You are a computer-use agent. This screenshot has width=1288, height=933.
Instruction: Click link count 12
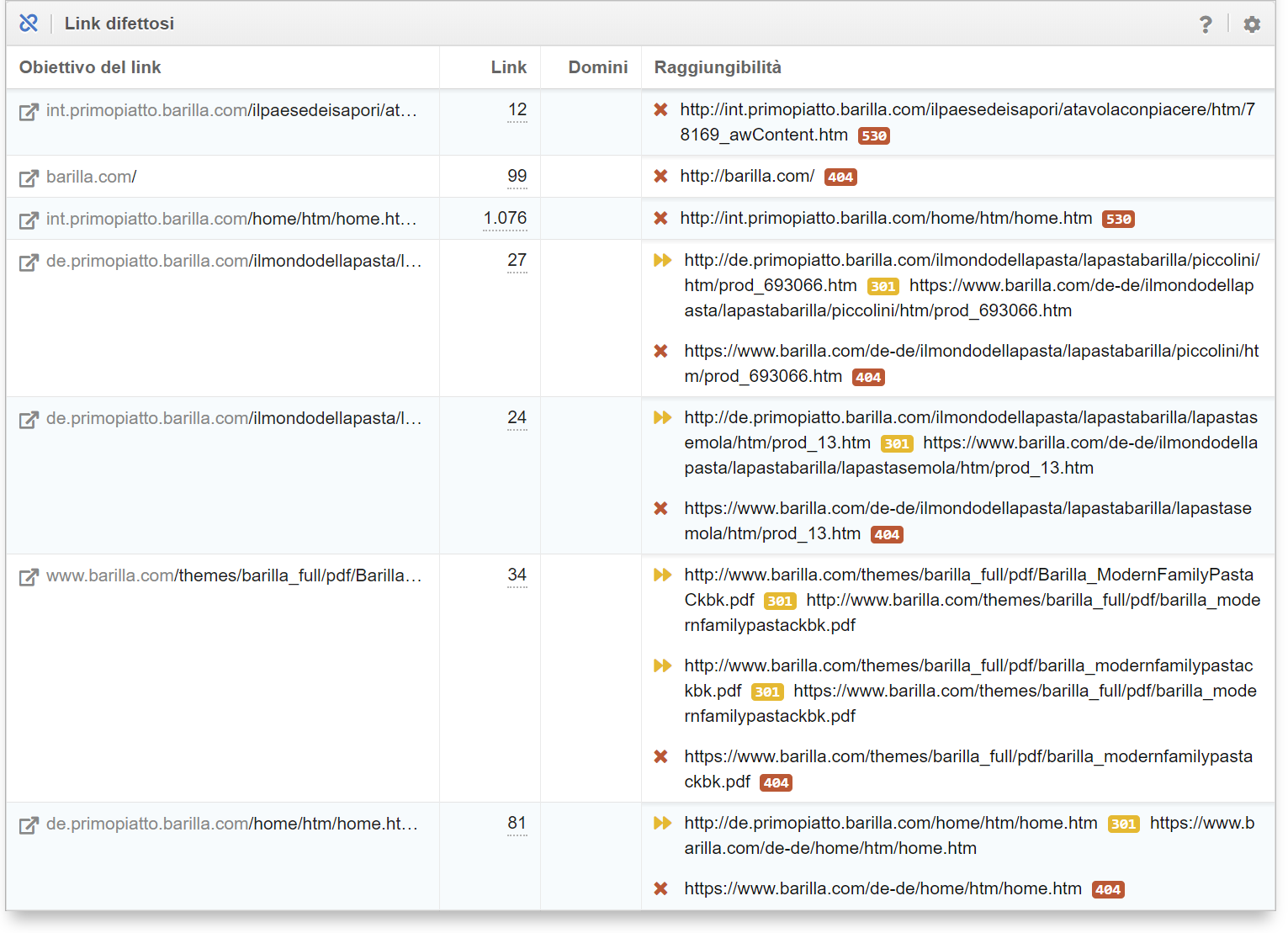(x=517, y=110)
